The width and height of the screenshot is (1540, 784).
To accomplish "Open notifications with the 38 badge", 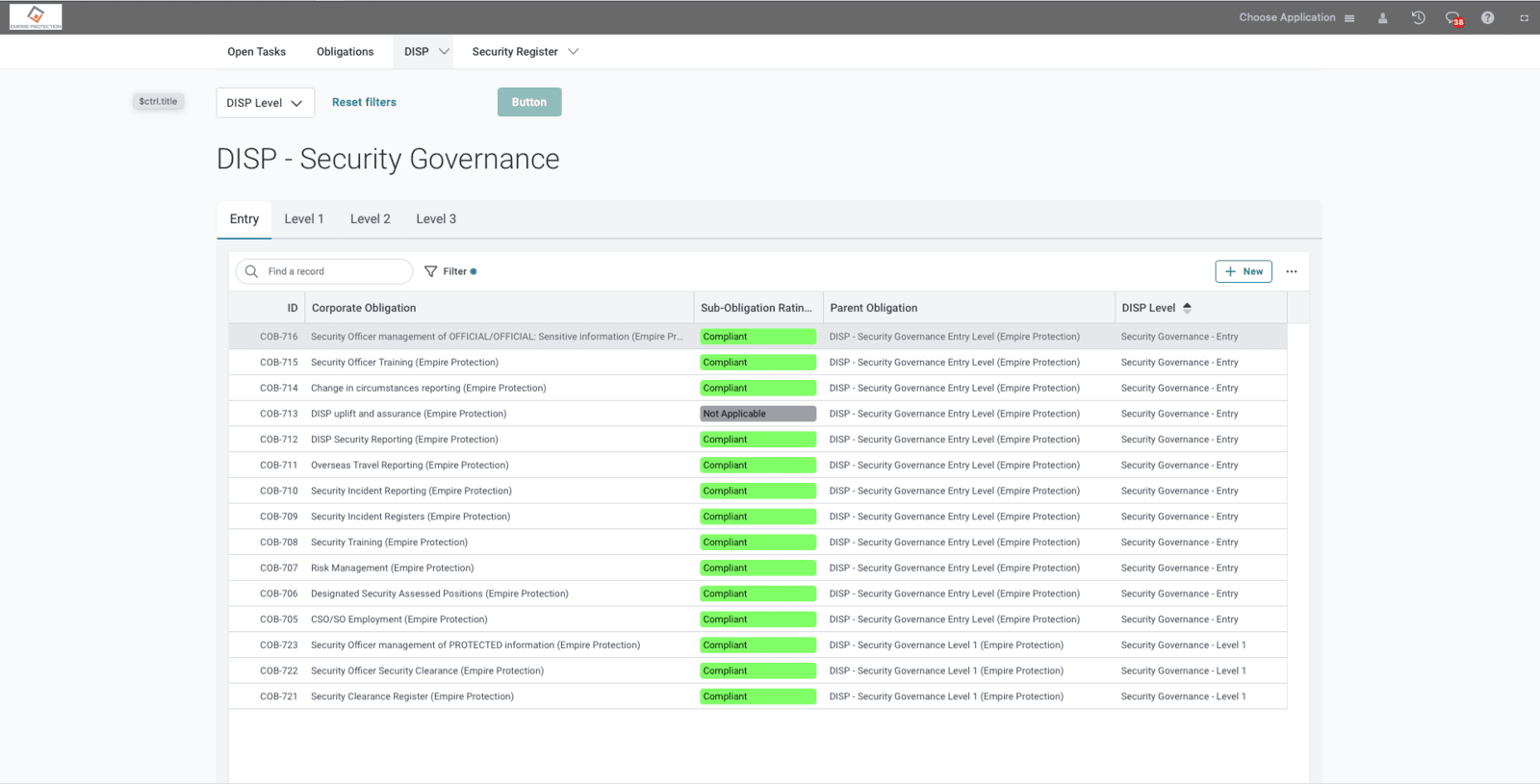I will tap(1452, 18).
